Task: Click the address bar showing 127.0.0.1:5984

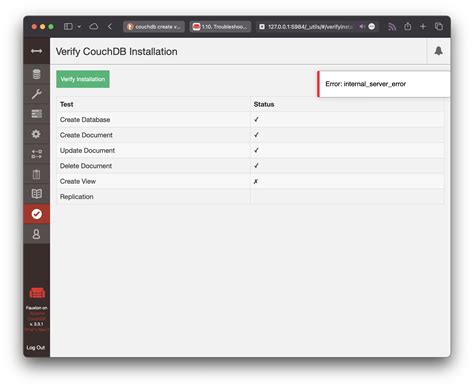Action: point(310,27)
